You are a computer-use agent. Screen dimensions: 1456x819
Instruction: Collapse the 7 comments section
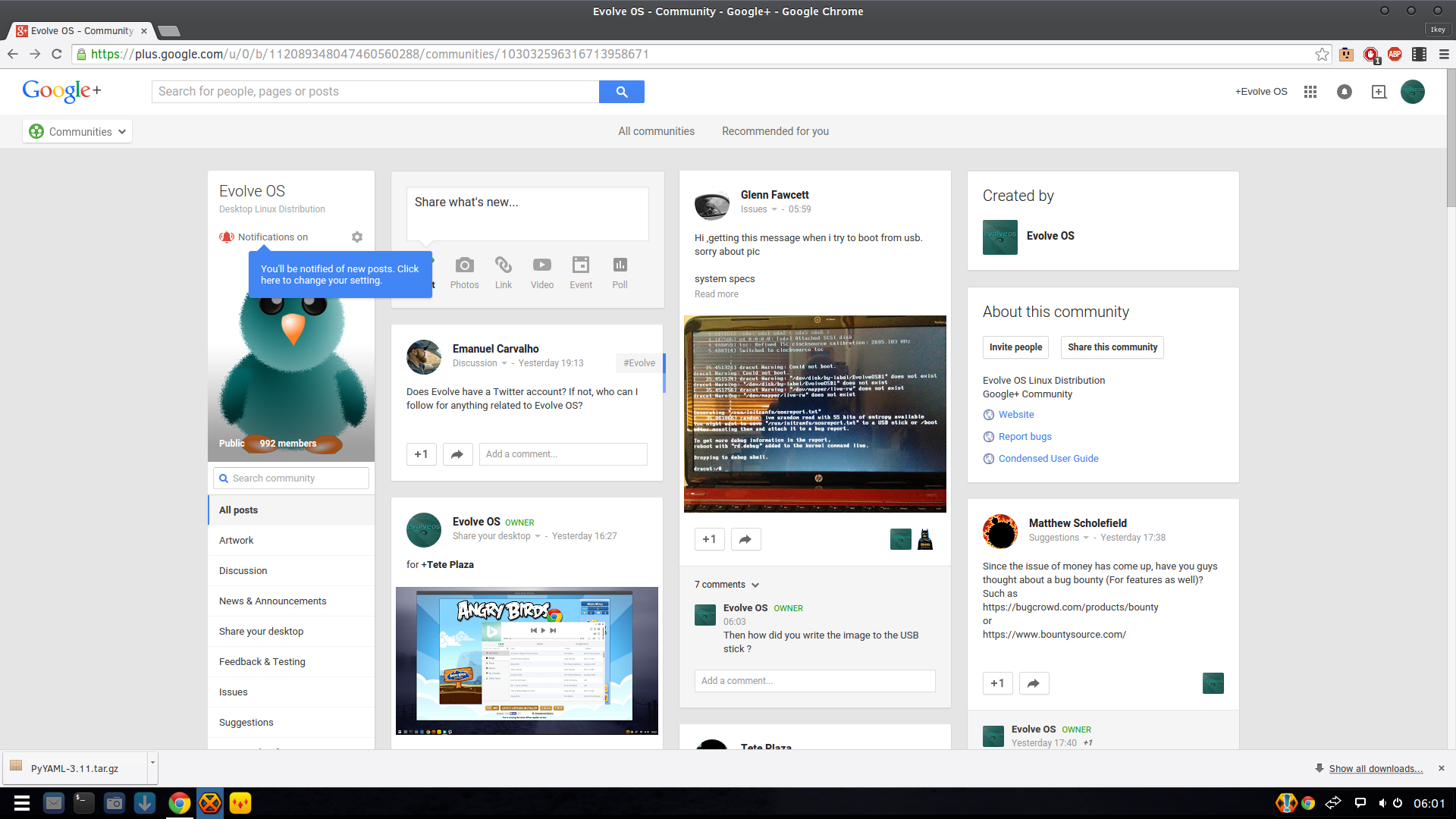(x=726, y=585)
